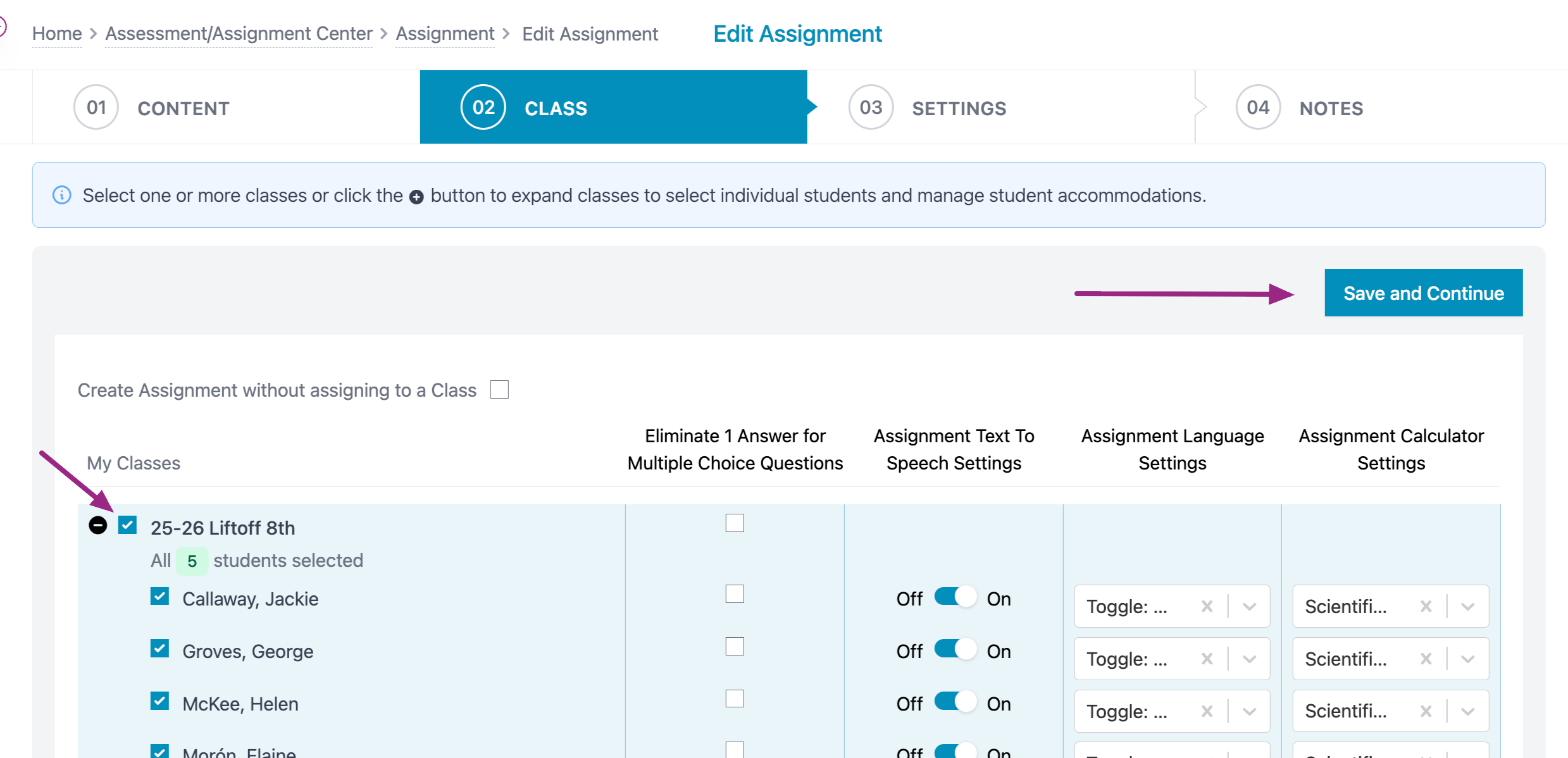Click the info icon in the banner

click(61, 195)
